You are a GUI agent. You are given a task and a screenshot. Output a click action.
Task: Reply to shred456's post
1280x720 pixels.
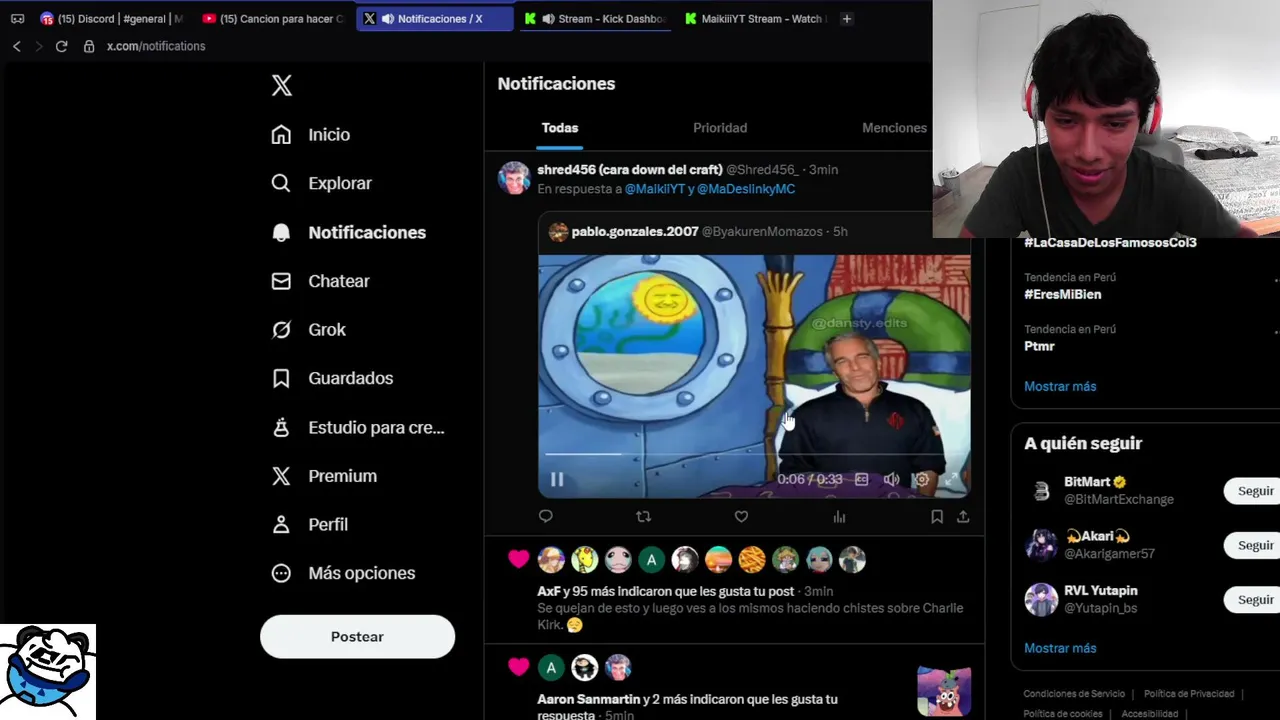546,517
